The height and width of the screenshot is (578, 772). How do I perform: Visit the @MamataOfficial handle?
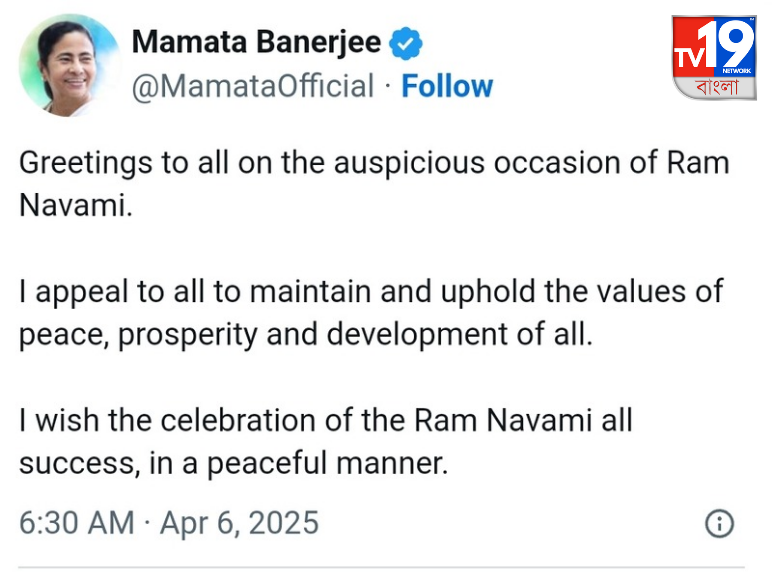click(253, 87)
